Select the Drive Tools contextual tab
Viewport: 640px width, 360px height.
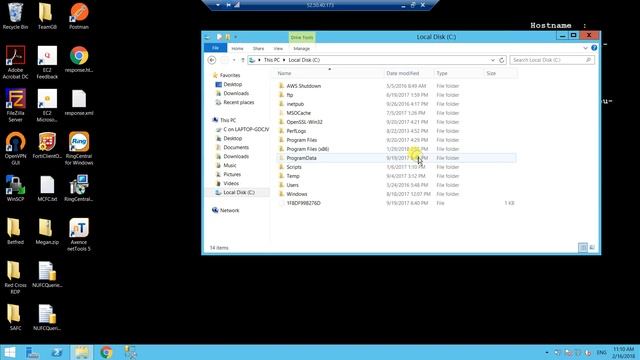[x=302, y=37]
